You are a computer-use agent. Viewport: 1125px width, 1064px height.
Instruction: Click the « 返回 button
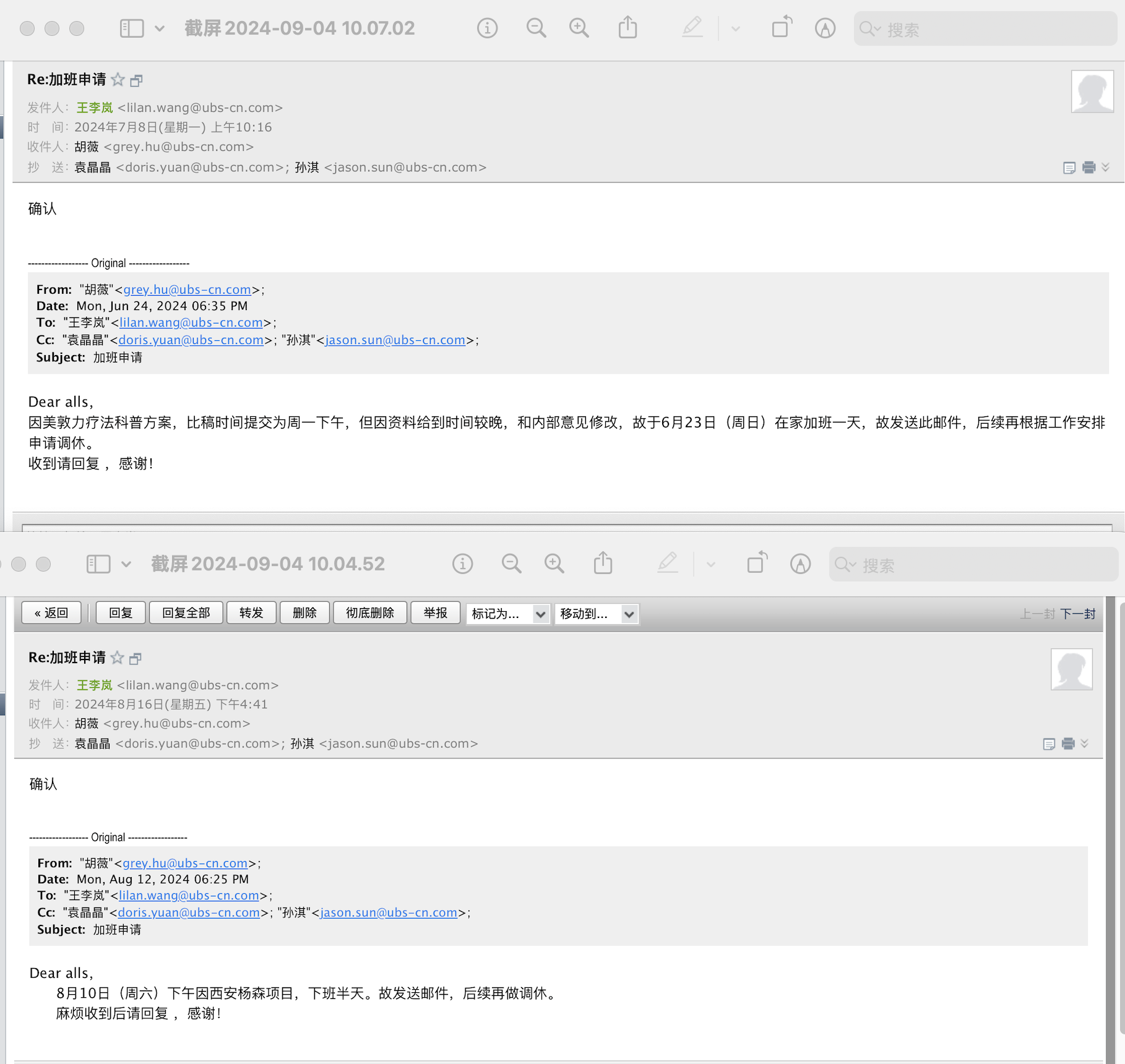tap(52, 613)
